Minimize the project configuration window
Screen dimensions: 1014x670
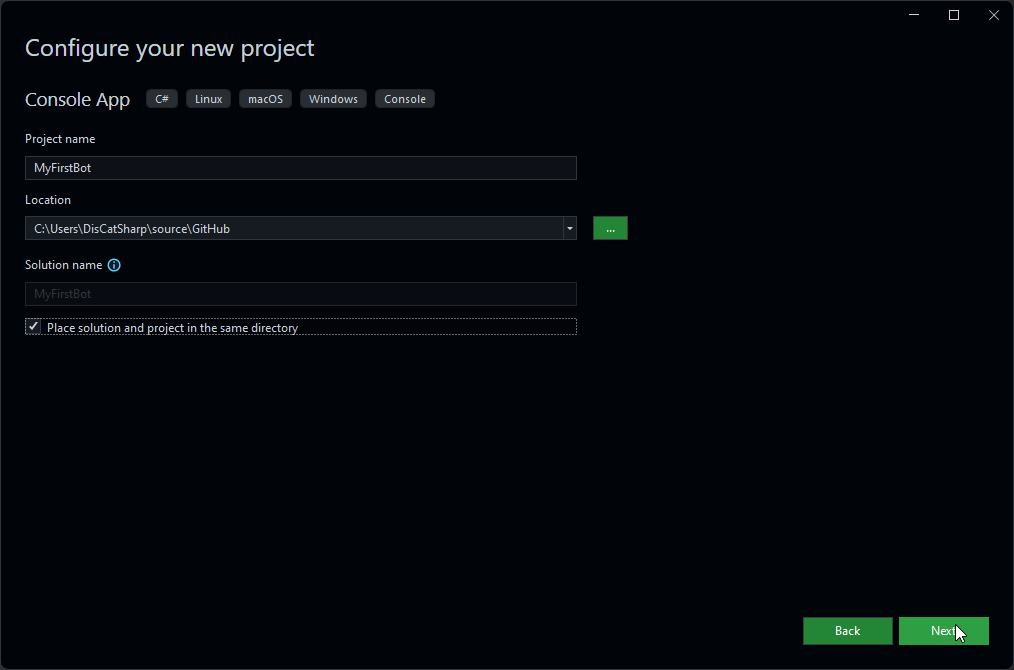913,14
